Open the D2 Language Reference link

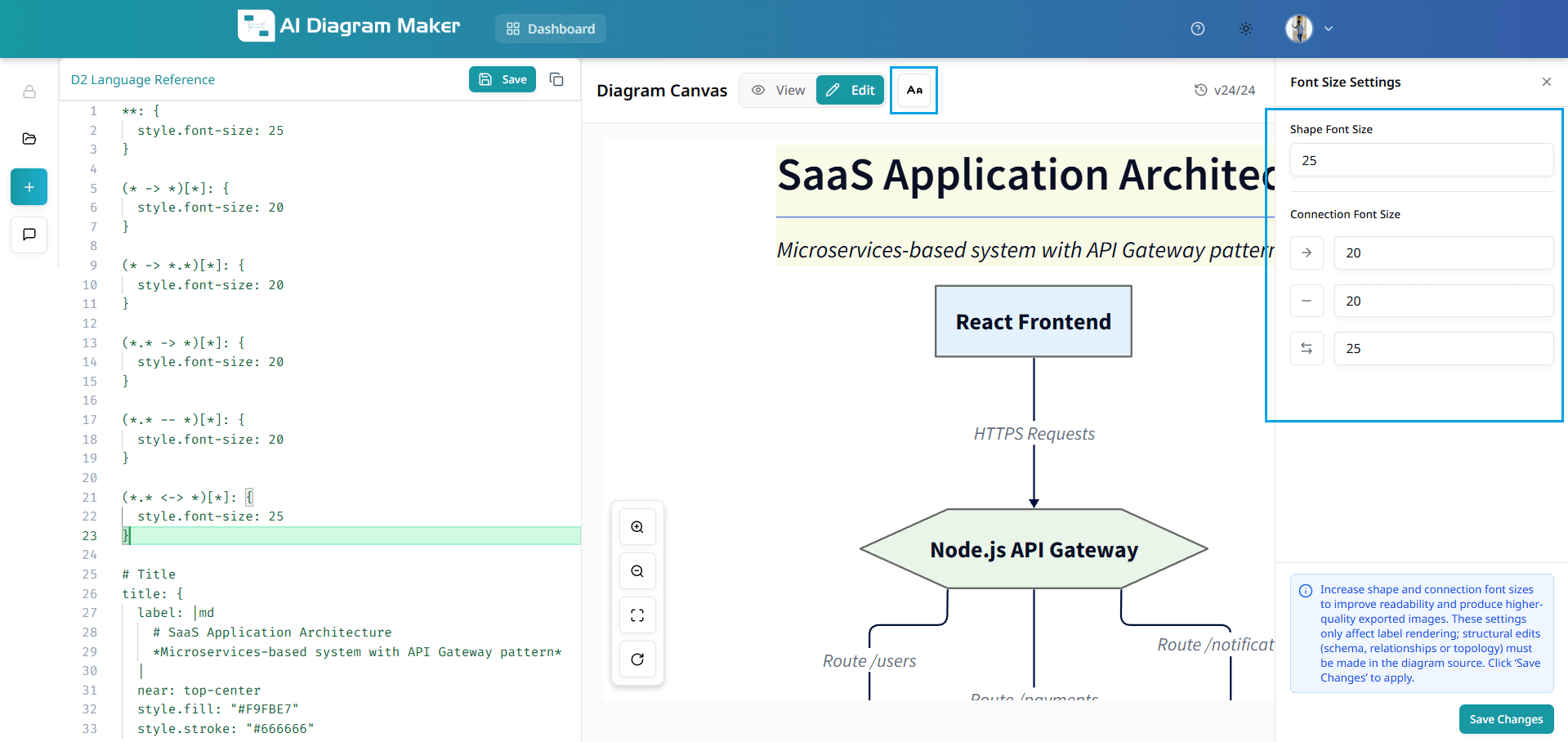tap(143, 79)
